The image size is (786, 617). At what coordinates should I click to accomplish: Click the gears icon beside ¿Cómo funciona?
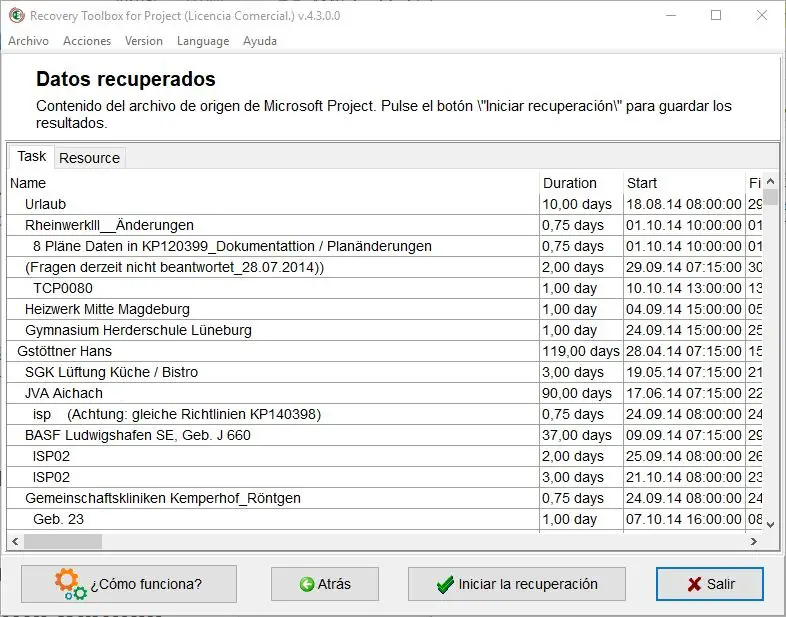point(71,584)
